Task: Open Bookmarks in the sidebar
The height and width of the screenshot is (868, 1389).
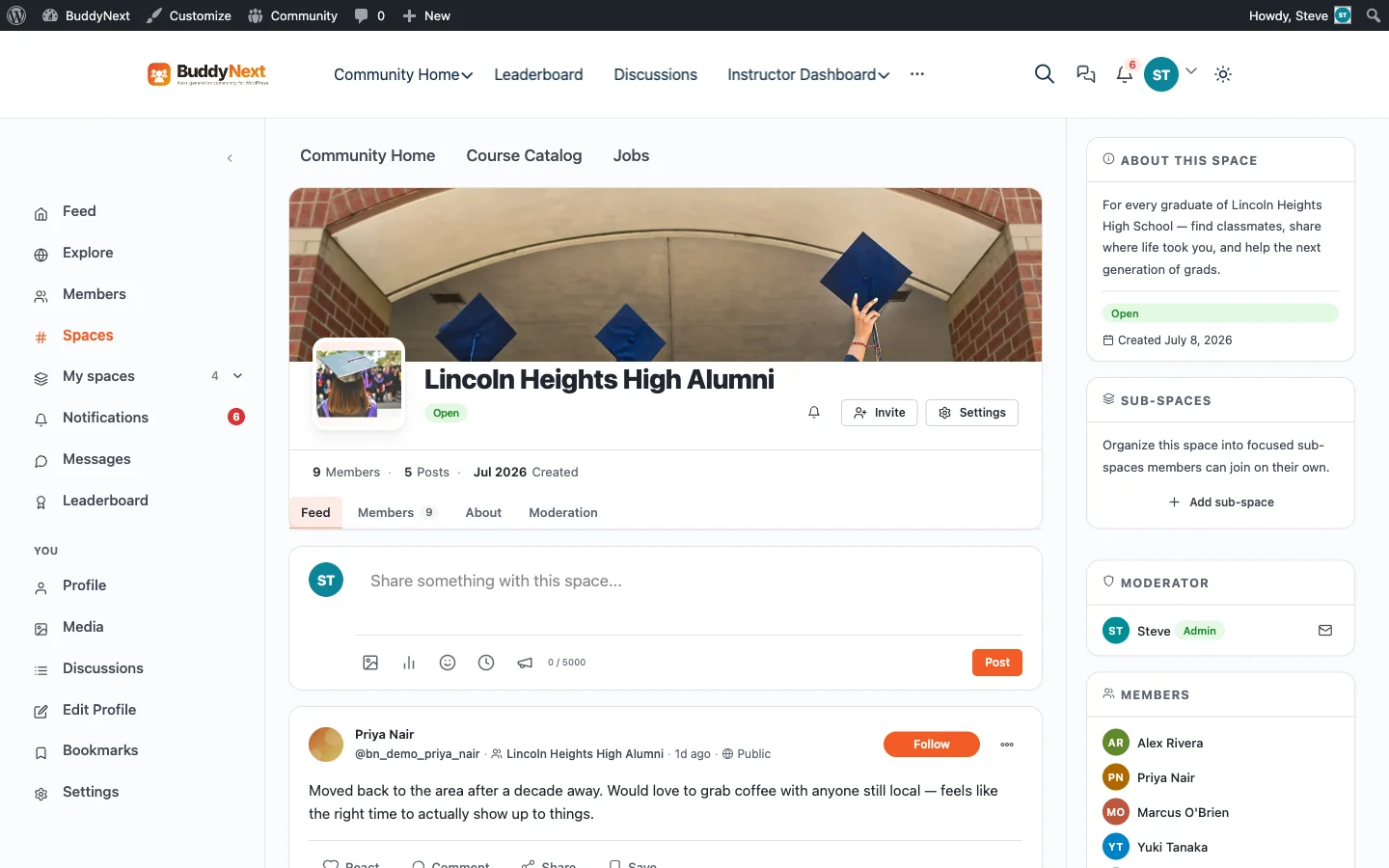Action: point(100,750)
